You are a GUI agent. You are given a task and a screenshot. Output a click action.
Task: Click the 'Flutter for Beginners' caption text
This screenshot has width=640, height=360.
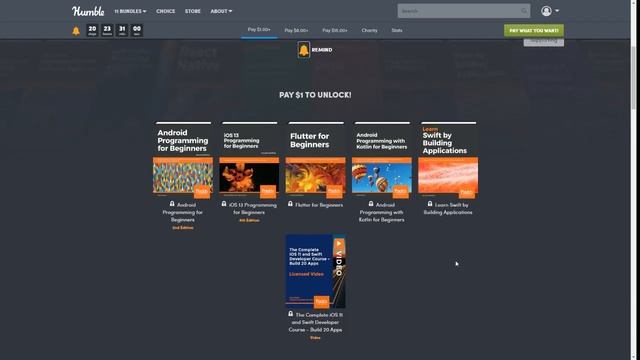pos(319,205)
